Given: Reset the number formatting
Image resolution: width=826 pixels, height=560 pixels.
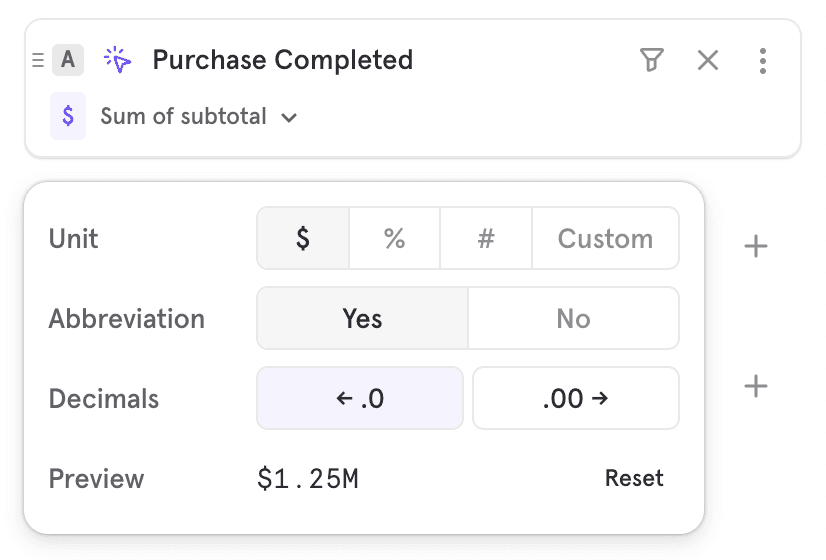Looking at the screenshot, I should point(634,478).
